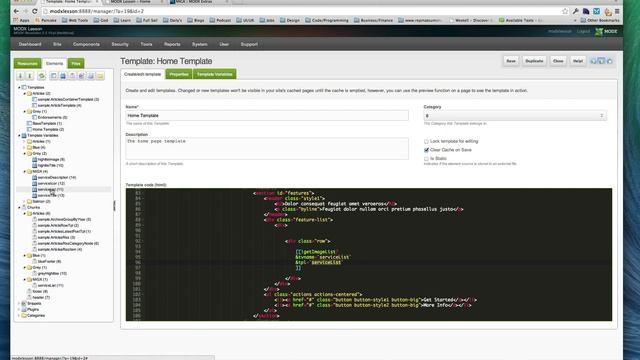The height and width of the screenshot is (360, 640).
Task: Click the Save button
Action: click(x=511, y=61)
